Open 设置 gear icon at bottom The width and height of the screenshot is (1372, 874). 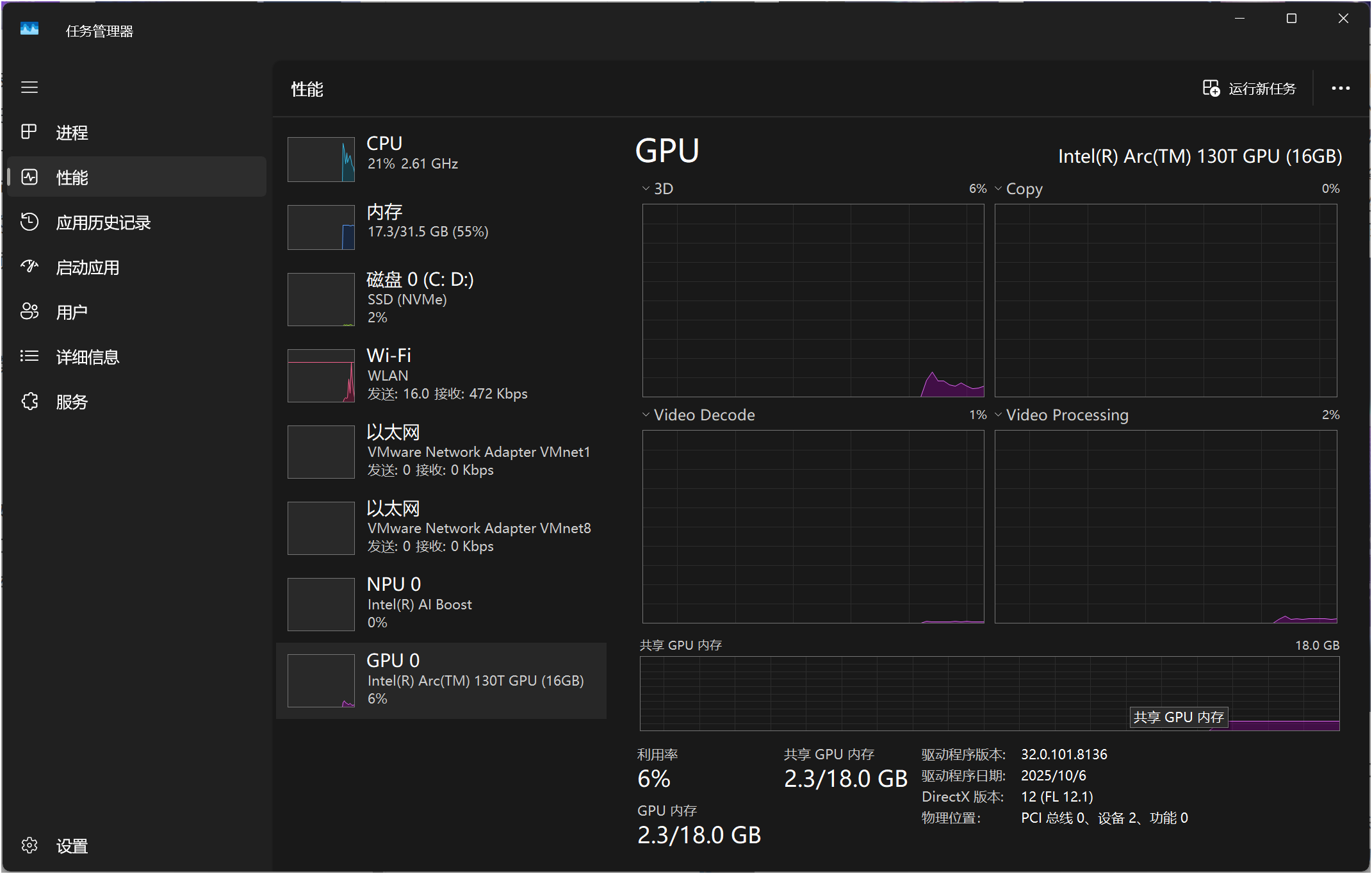[29, 846]
